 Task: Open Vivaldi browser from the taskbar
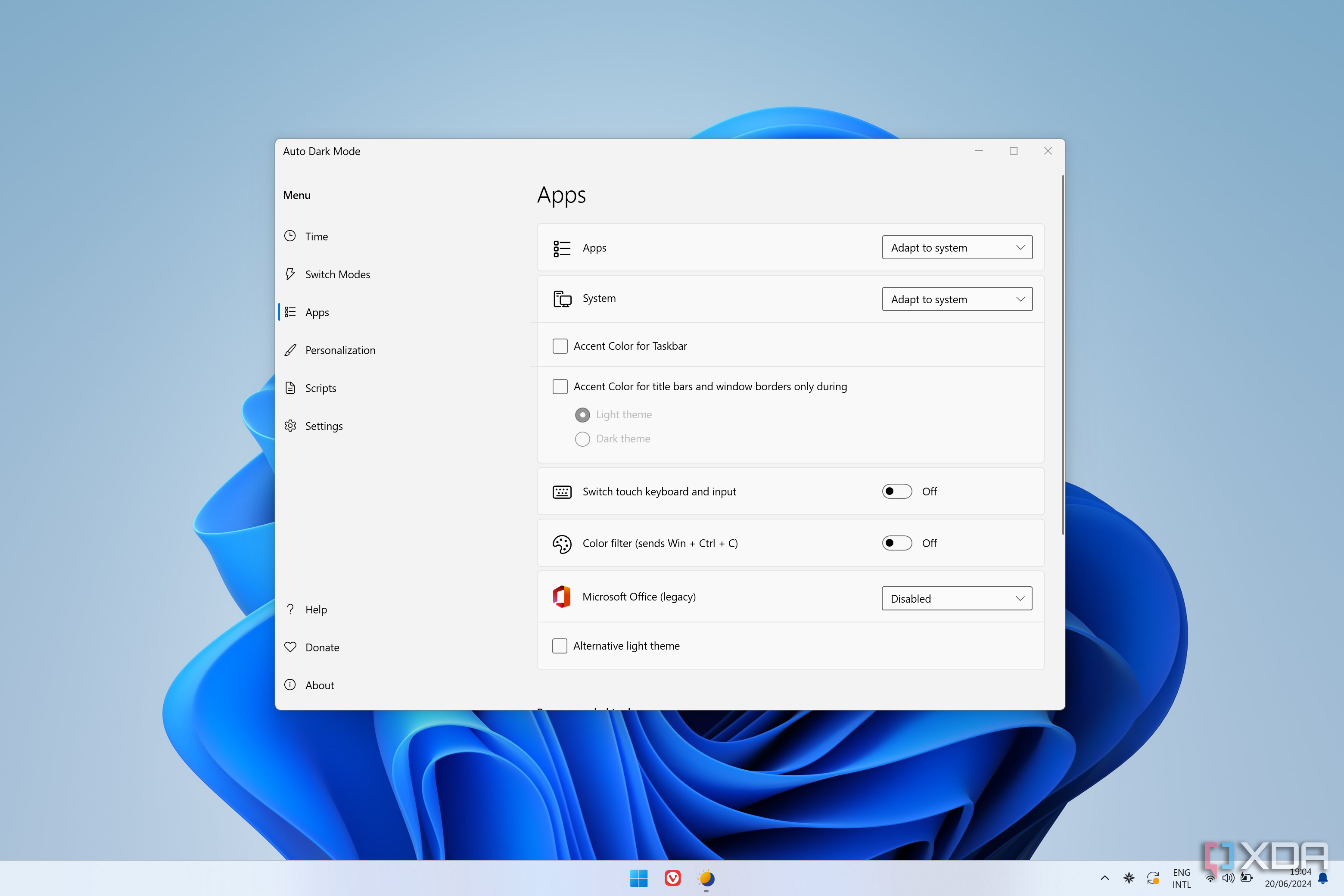pyautogui.click(x=672, y=878)
